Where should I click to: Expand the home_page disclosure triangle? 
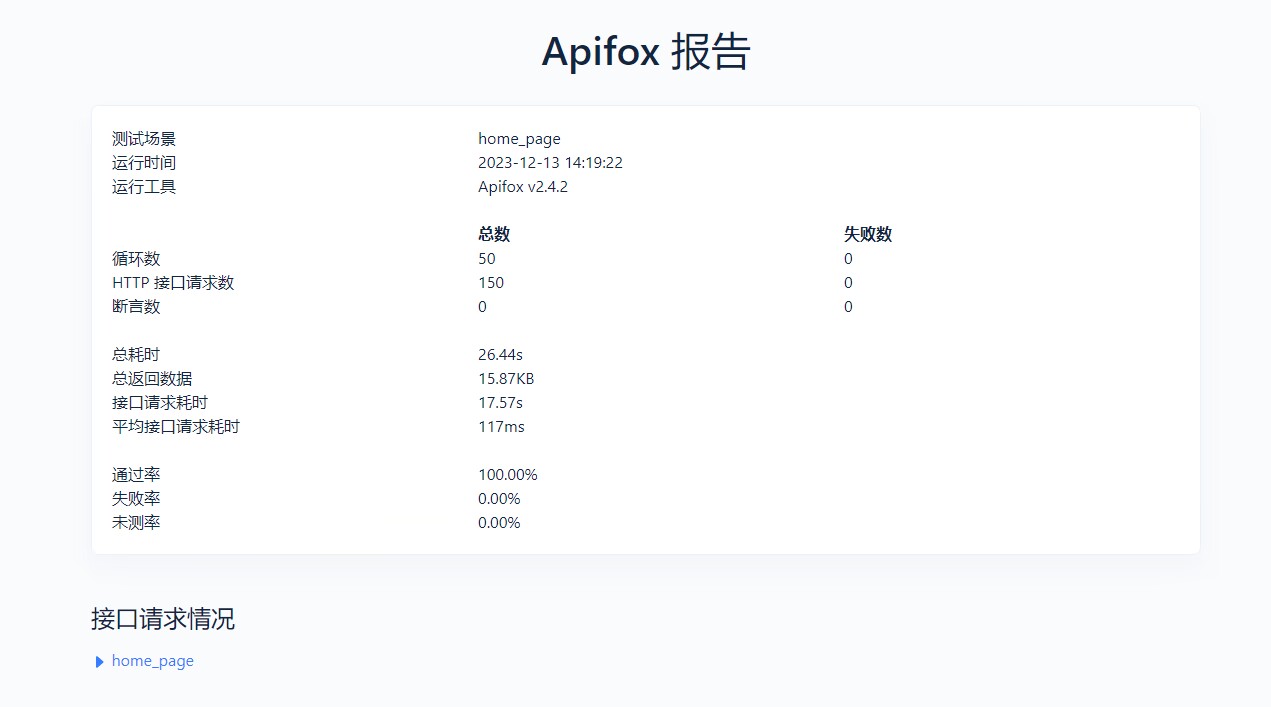99,662
